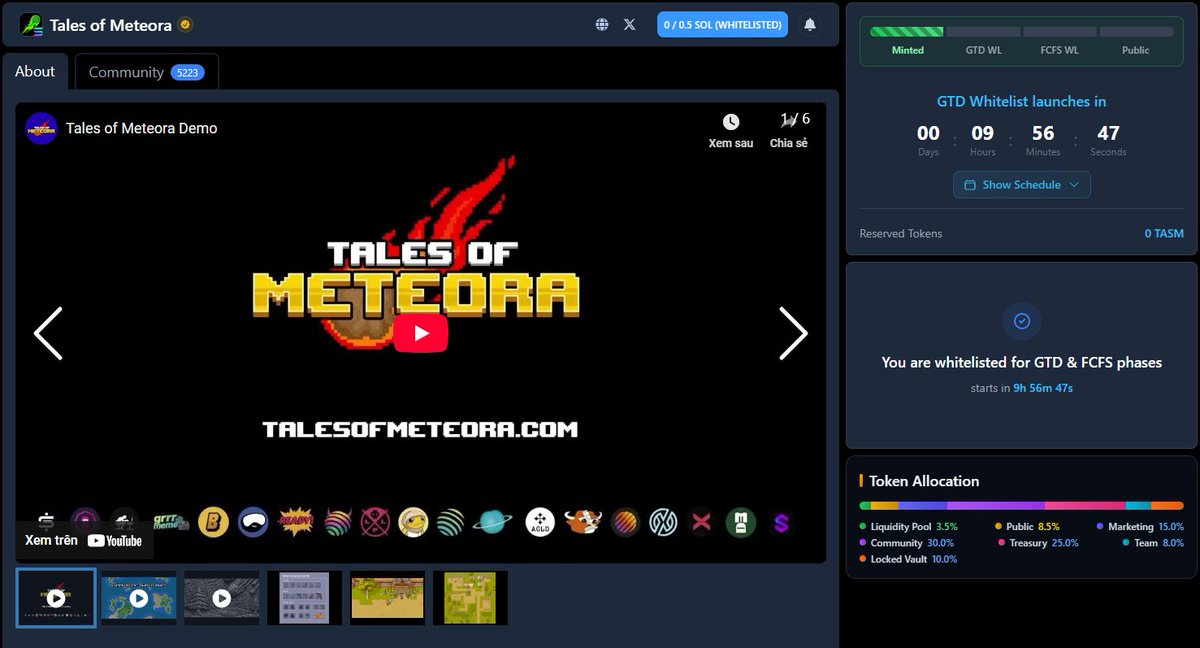Click the 0 TASM reserved tokens value
Screen dimensions: 1200x648
pos(1164,234)
